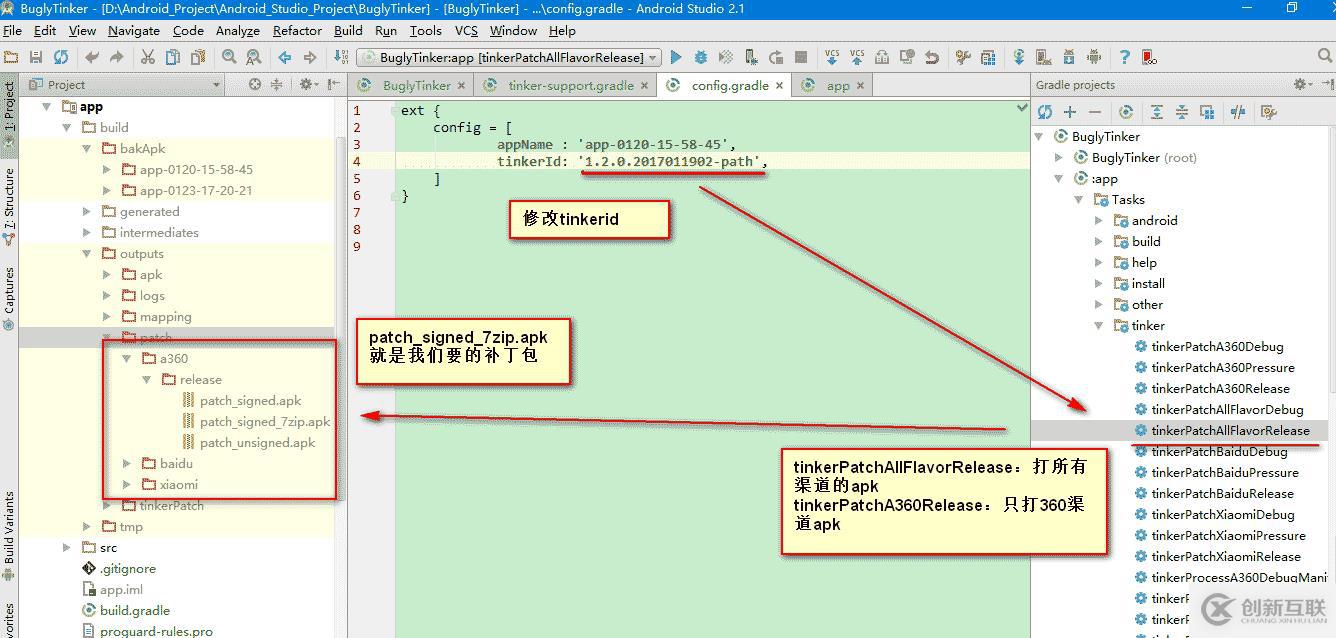Viewport: 1336px width, 638px height.
Task: Expand the baidu patch folder
Action: (127, 464)
